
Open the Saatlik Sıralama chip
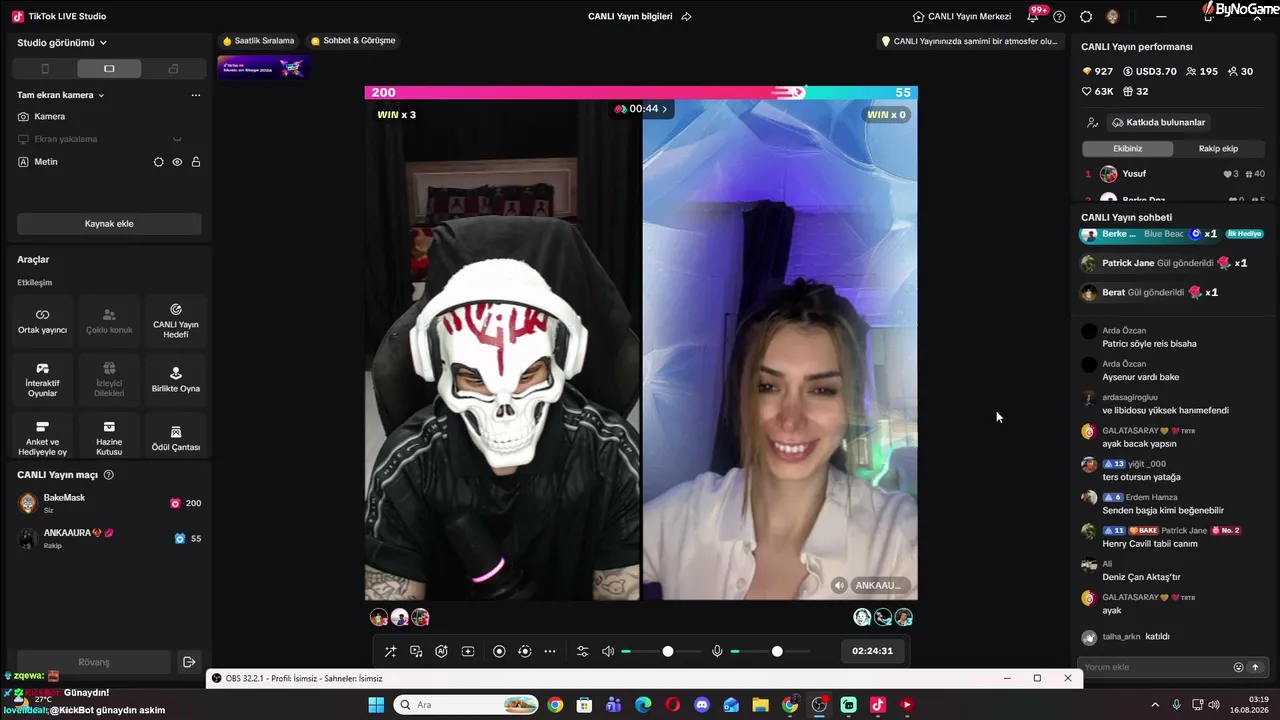click(x=258, y=41)
